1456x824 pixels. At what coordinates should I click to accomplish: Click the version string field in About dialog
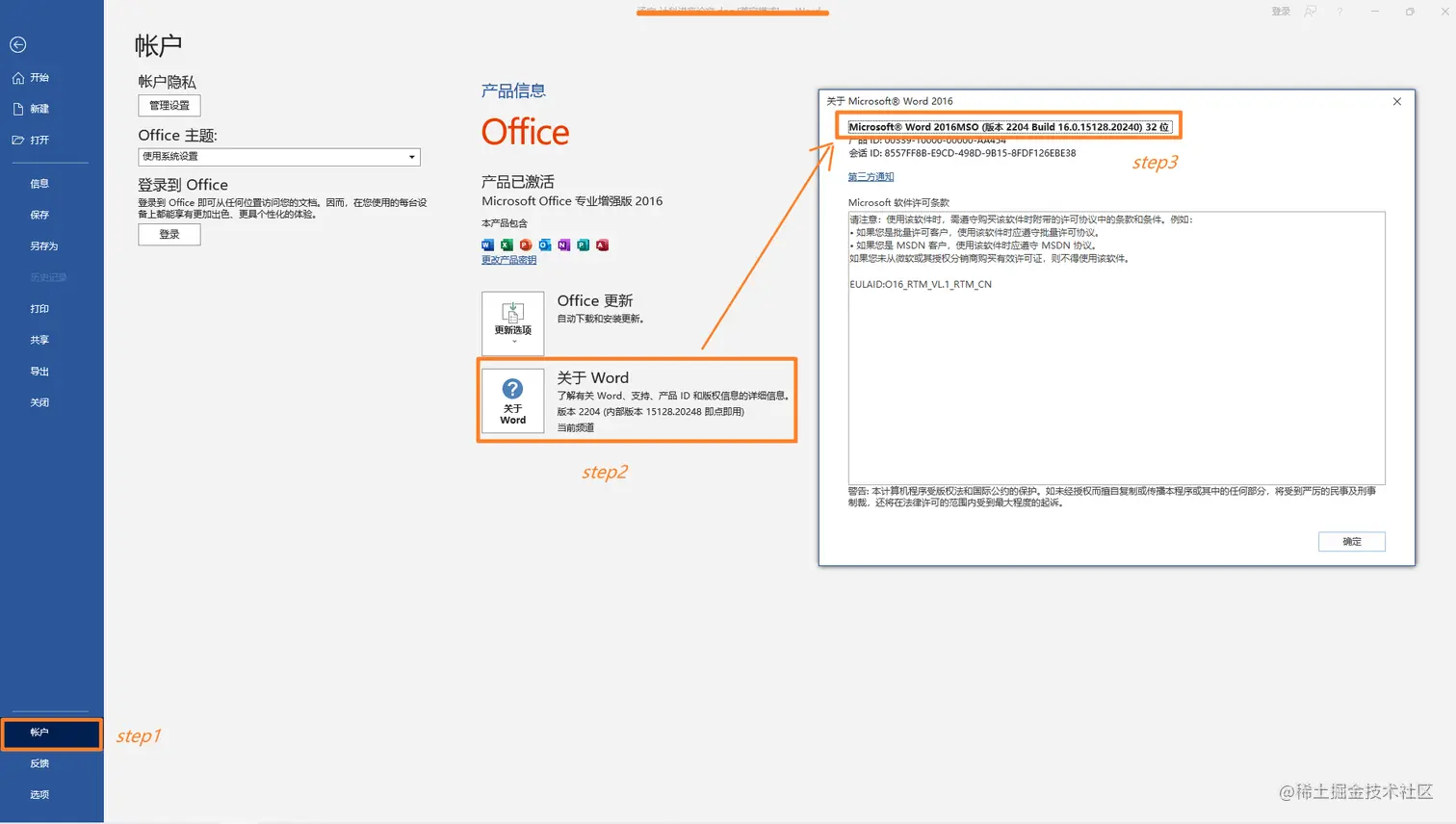(x=1010, y=127)
